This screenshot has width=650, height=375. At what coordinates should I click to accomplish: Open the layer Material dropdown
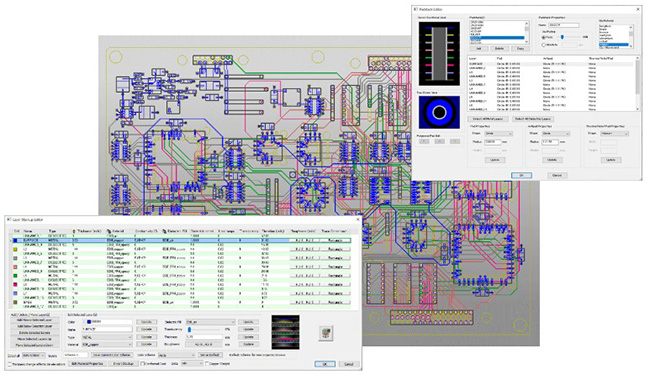pos(107,344)
